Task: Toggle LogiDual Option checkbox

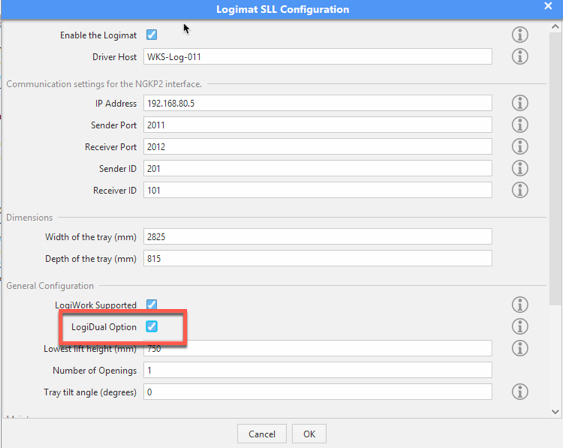Action: 152,327
